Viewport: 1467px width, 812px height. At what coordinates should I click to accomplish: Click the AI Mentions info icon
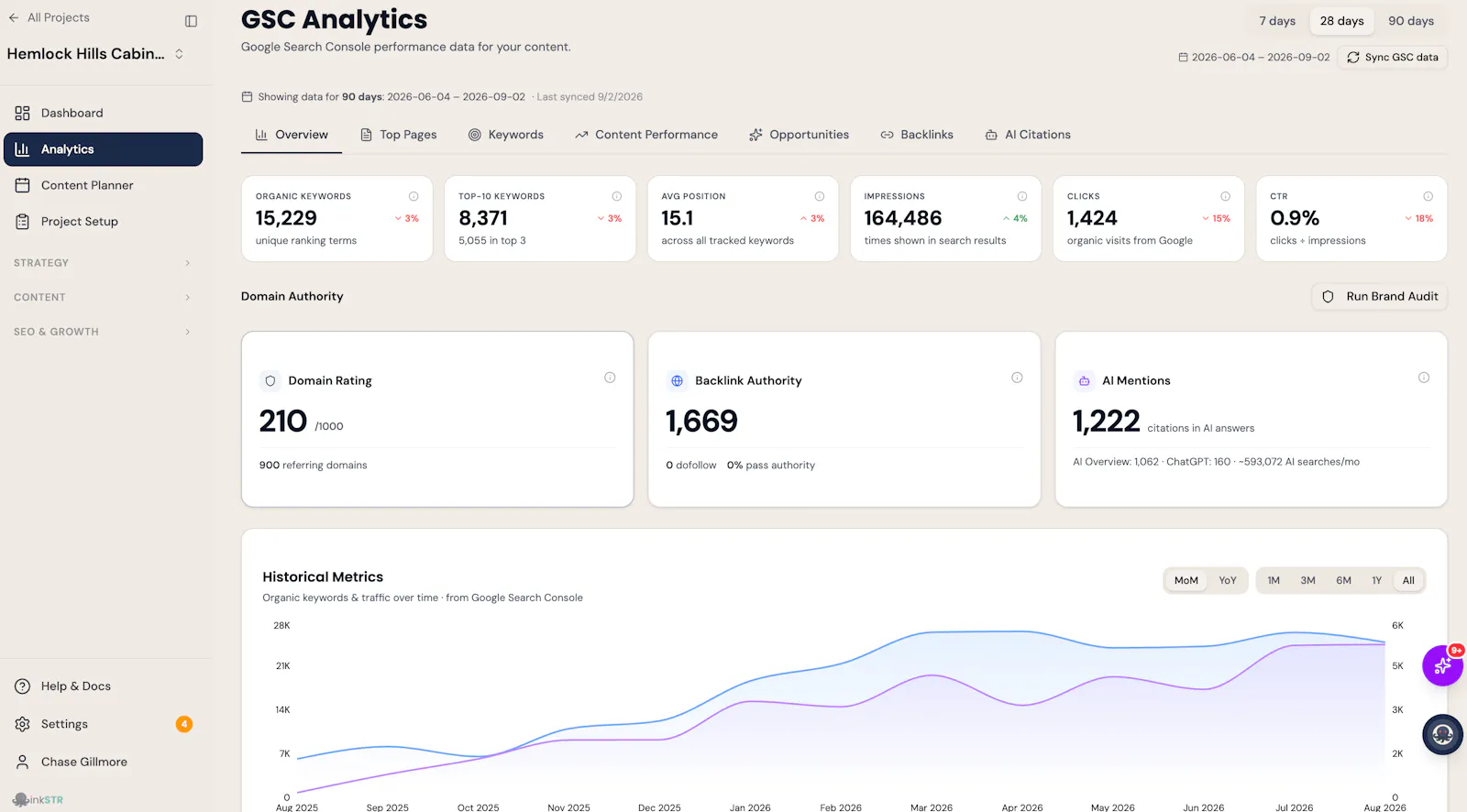[1424, 378]
